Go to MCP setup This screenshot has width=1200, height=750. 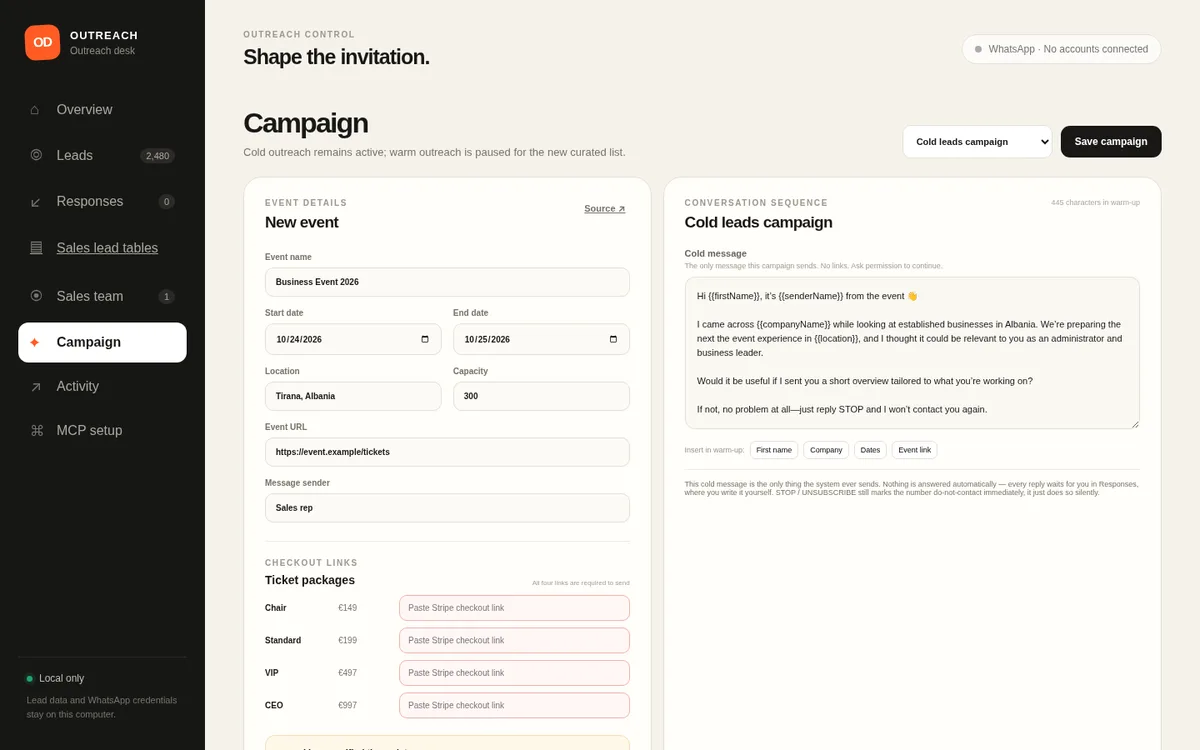pyautogui.click(x=102, y=430)
